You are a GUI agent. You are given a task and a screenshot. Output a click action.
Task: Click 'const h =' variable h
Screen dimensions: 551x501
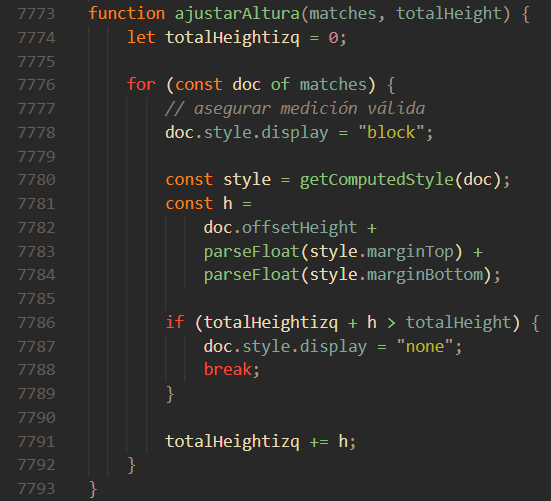[228, 203]
